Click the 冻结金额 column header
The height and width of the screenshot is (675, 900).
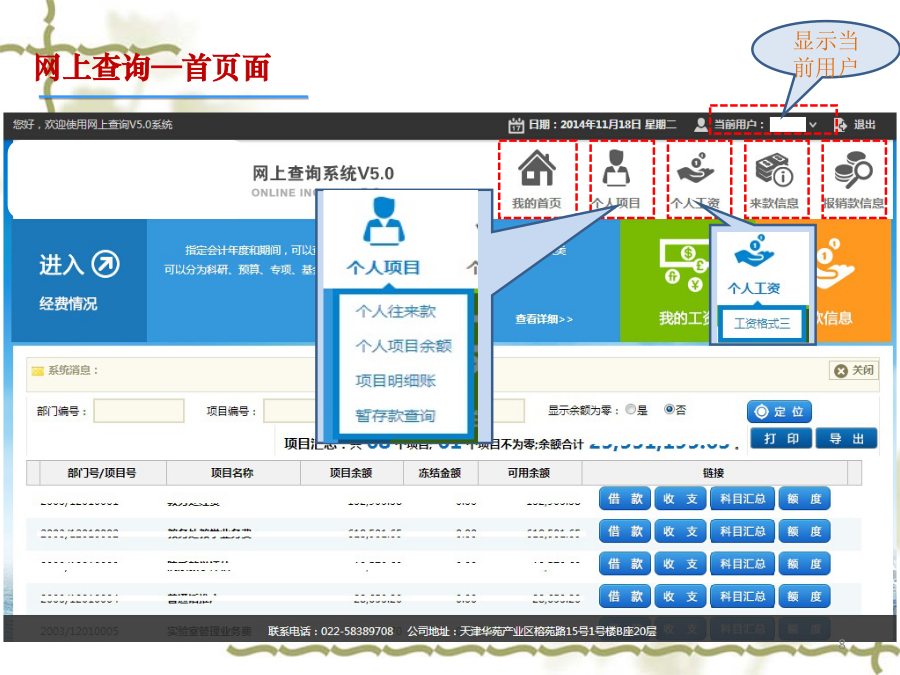click(440, 473)
